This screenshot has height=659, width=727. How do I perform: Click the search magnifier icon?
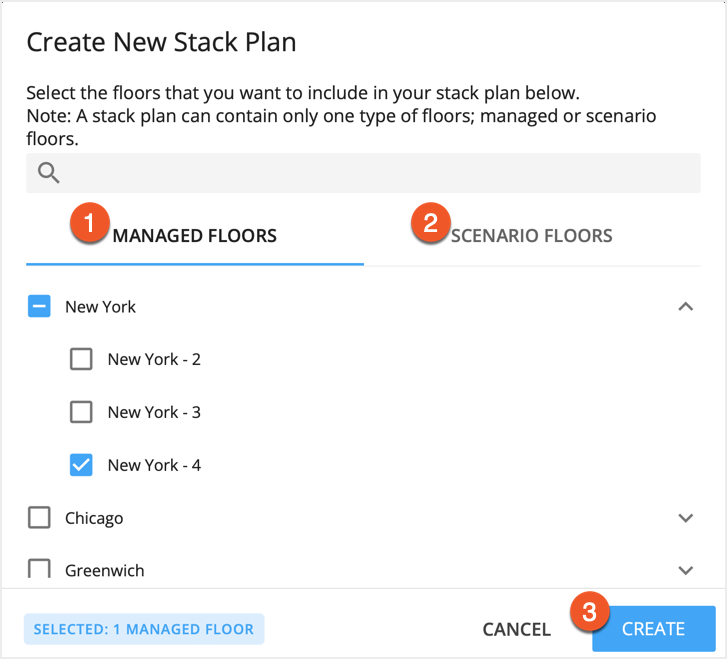(49, 173)
